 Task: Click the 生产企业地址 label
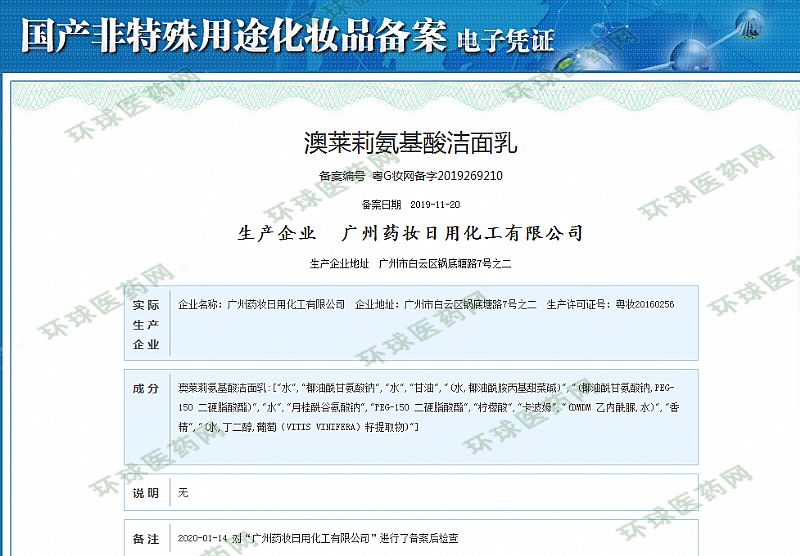[340, 264]
